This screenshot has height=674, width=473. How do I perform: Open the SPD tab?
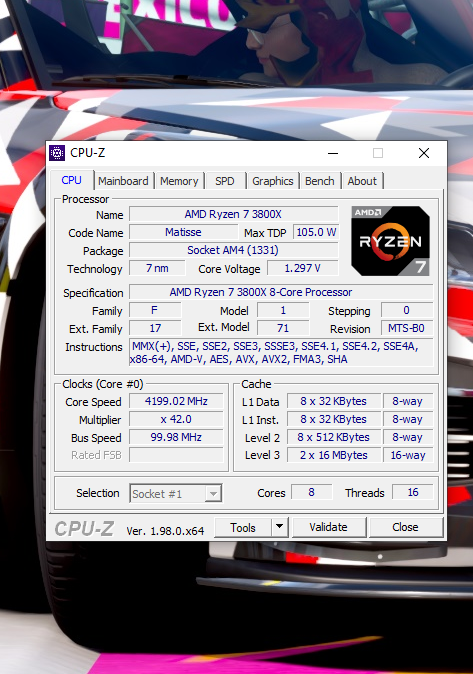225,181
